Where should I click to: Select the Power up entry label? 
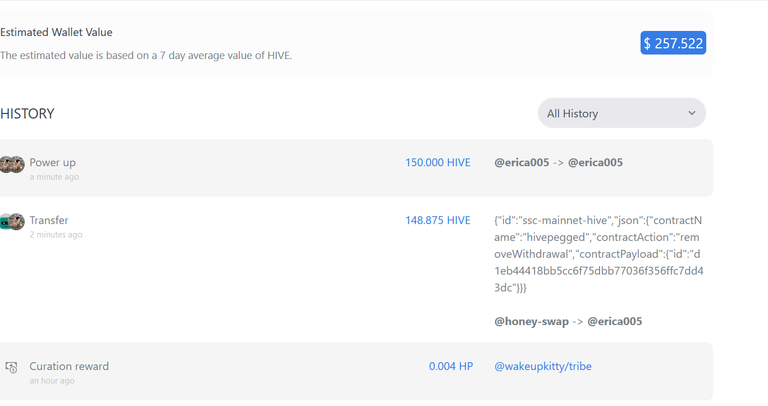point(52,163)
